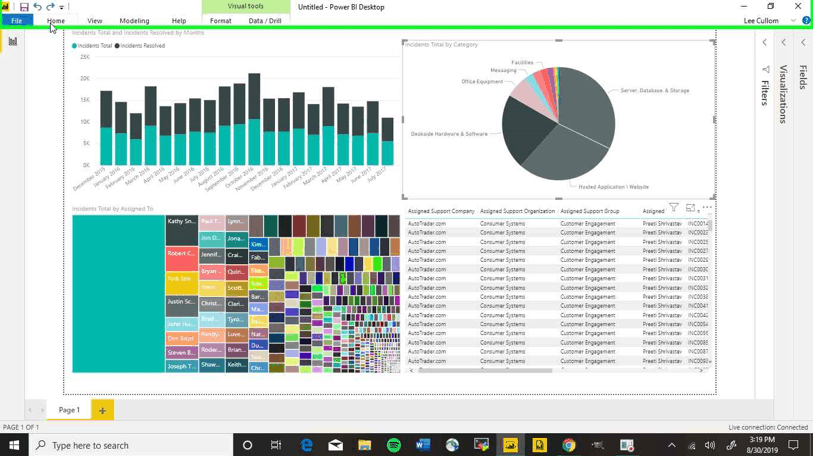Click the table's vertical scrollbar thumb
815x457 pixels.
coord(710,225)
